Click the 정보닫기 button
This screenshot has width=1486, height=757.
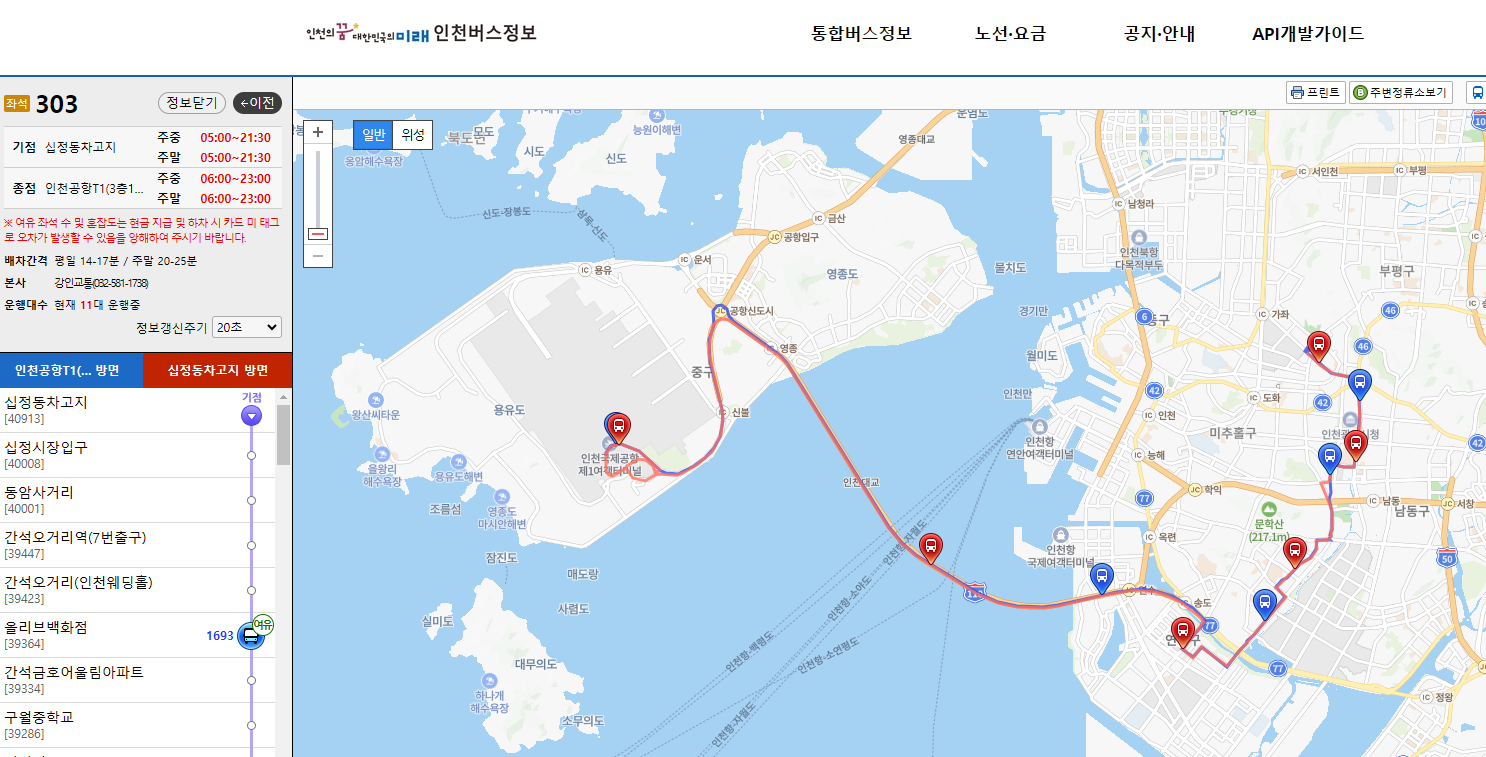[x=191, y=103]
